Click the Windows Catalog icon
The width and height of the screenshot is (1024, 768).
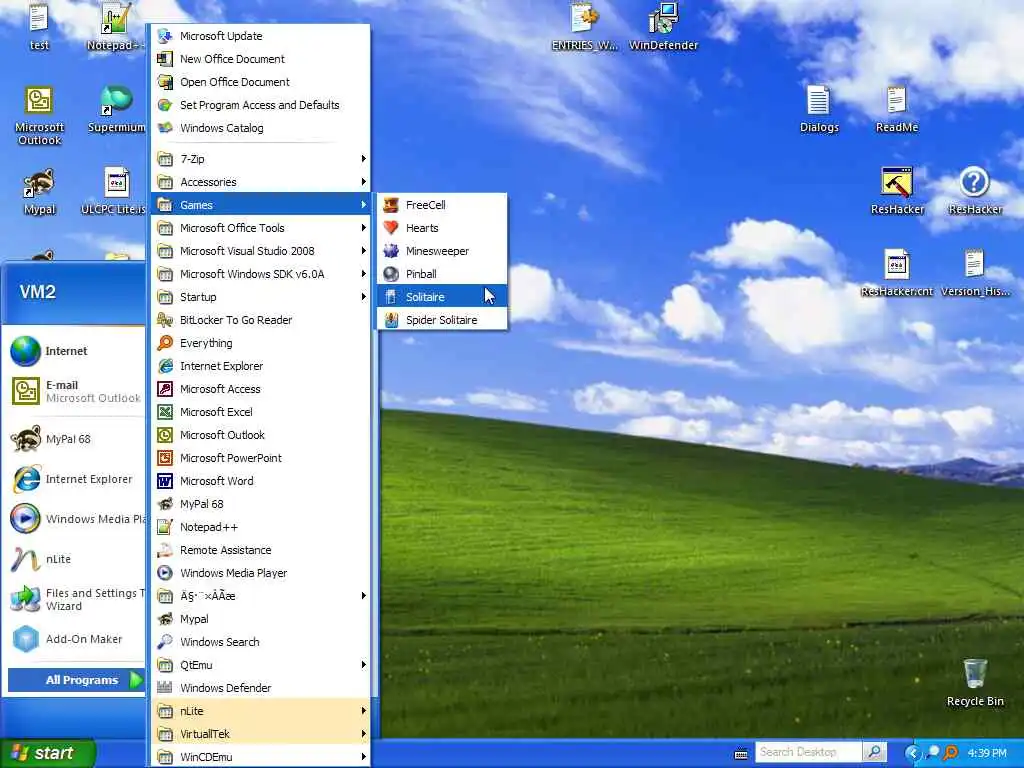165,127
